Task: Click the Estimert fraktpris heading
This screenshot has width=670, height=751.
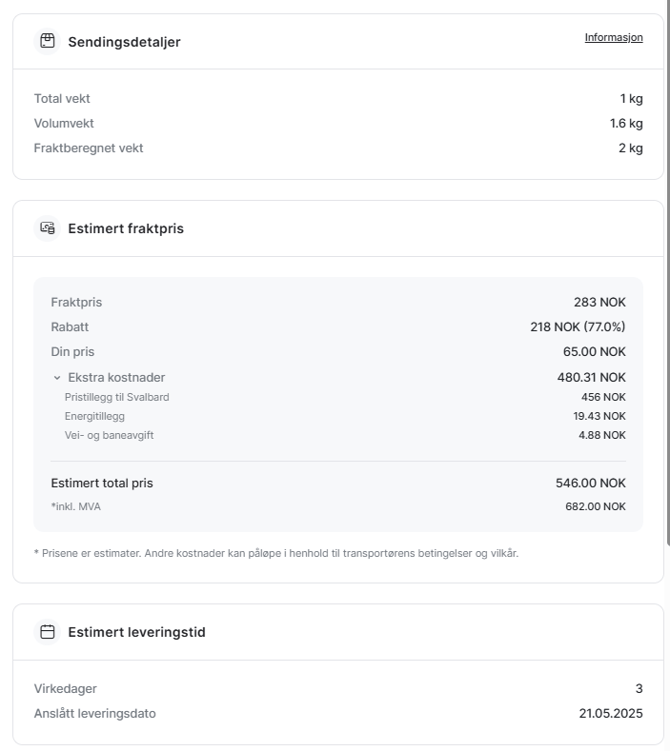Action: coord(125,228)
